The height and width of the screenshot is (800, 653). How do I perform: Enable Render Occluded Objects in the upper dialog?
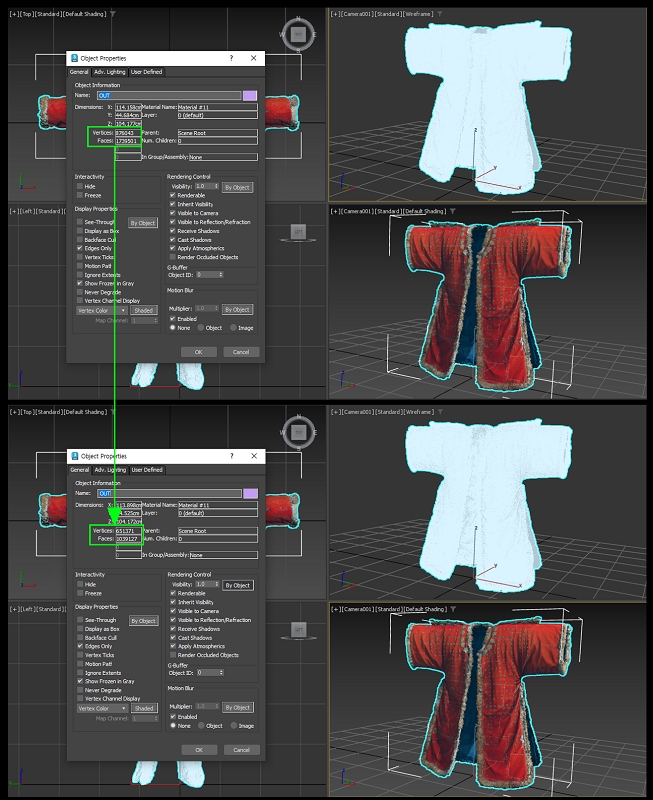[x=172, y=257]
